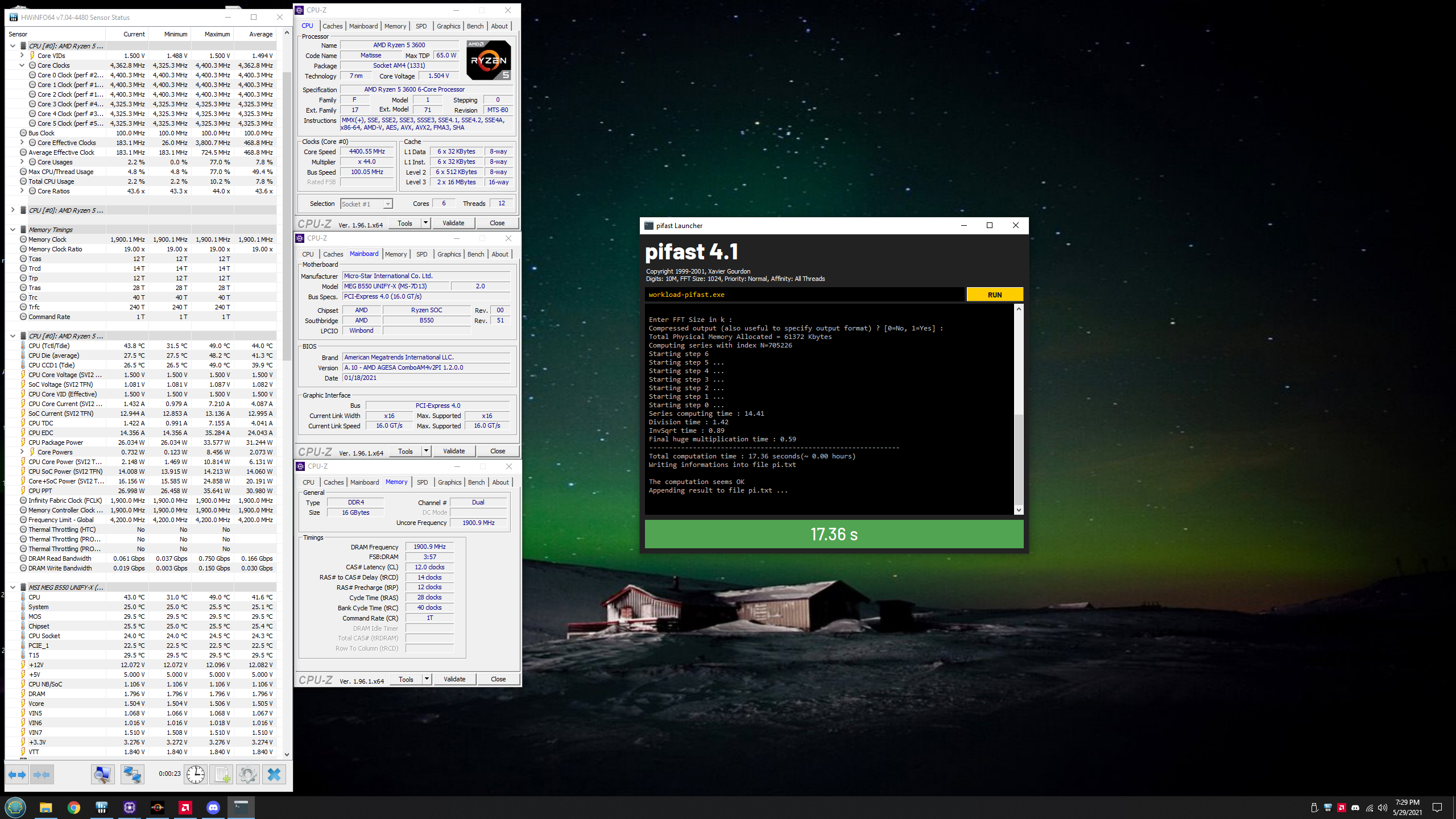
Task: Select Infinity Fabric Clock (FCLK) row
Action: [141, 500]
